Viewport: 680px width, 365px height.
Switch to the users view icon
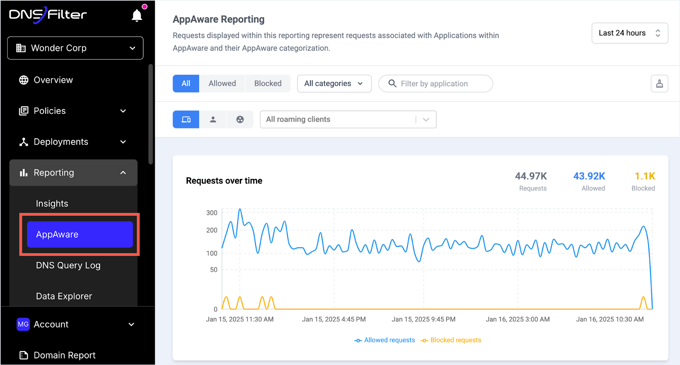tap(213, 119)
